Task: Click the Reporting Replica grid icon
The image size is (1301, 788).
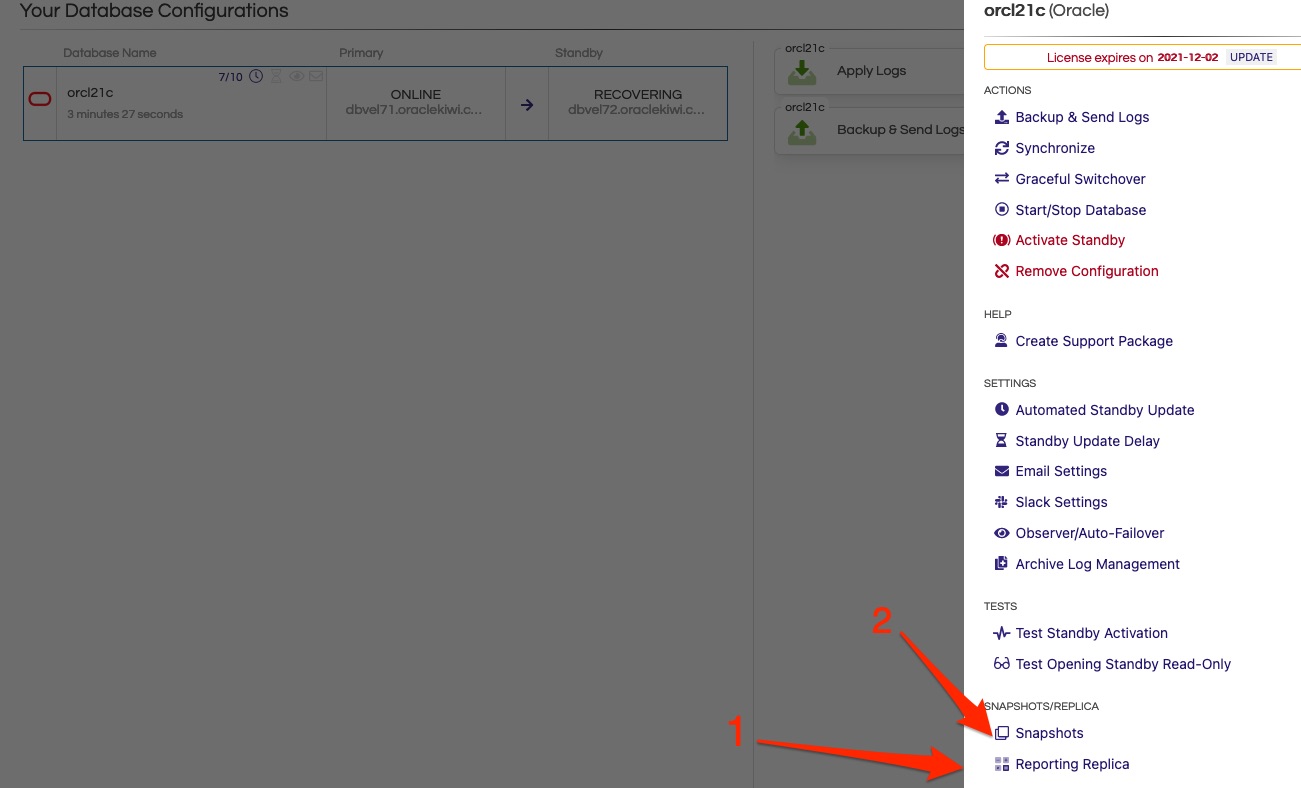Action: (x=1001, y=764)
